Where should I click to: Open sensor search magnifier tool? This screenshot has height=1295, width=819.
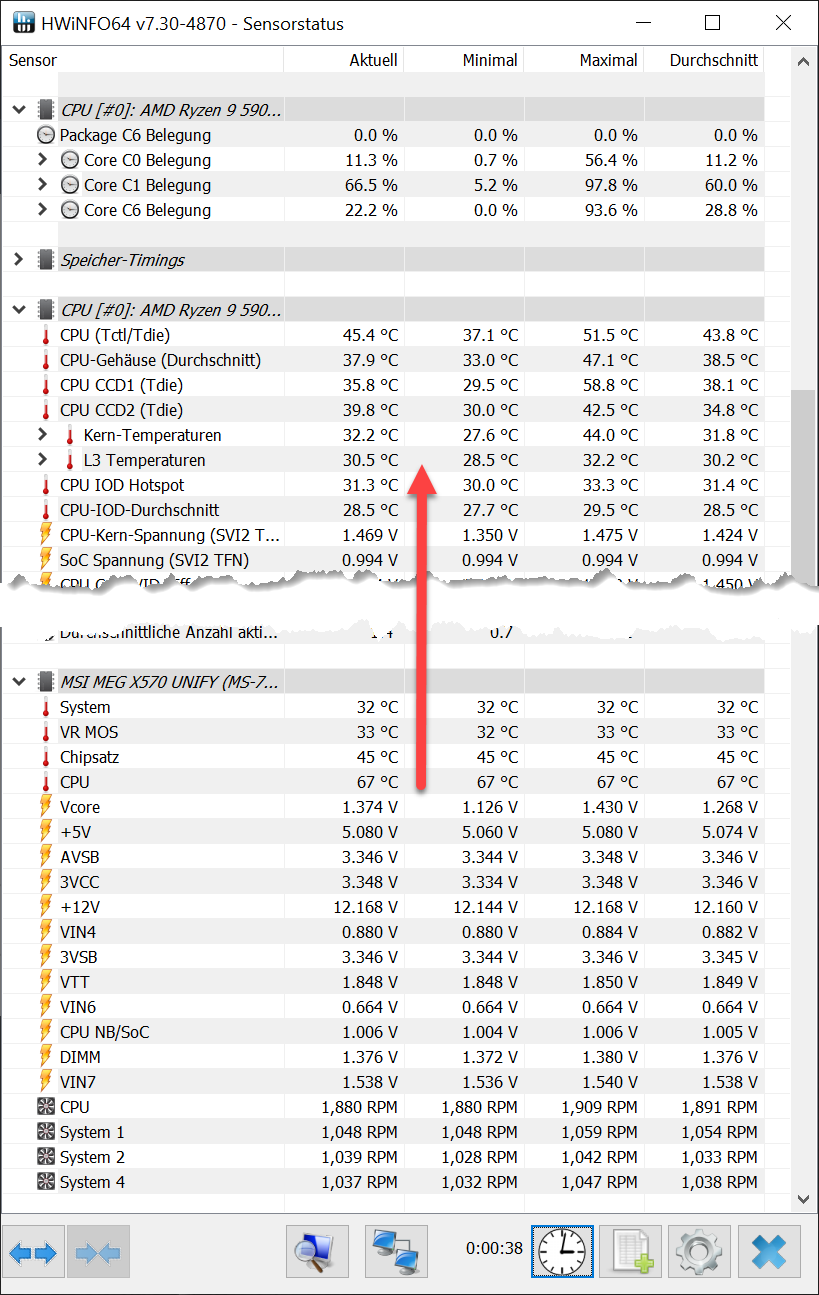pyautogui.click(x=317, y=1252)
